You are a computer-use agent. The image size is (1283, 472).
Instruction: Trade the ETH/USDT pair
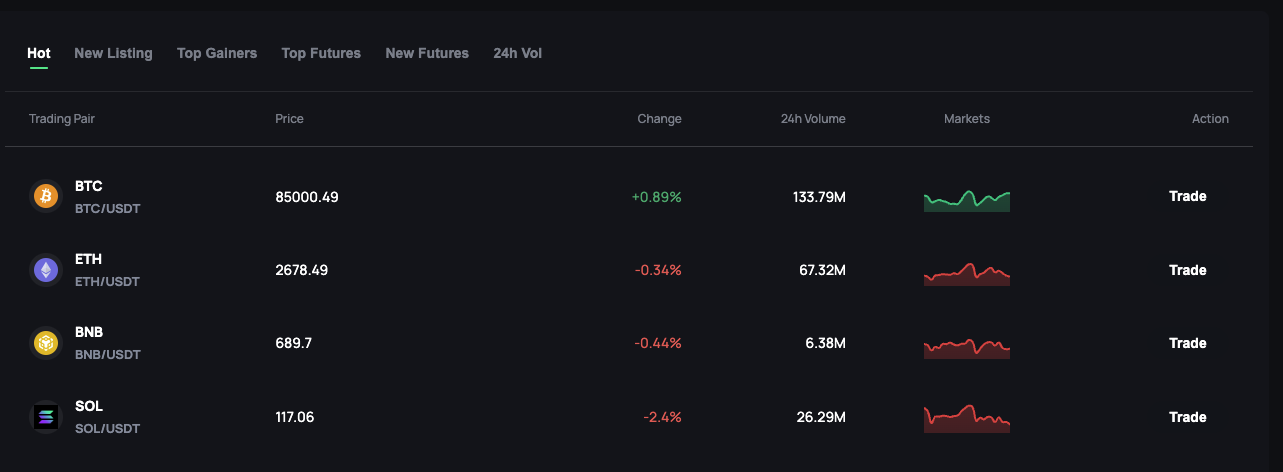[x=1188, y=270]
